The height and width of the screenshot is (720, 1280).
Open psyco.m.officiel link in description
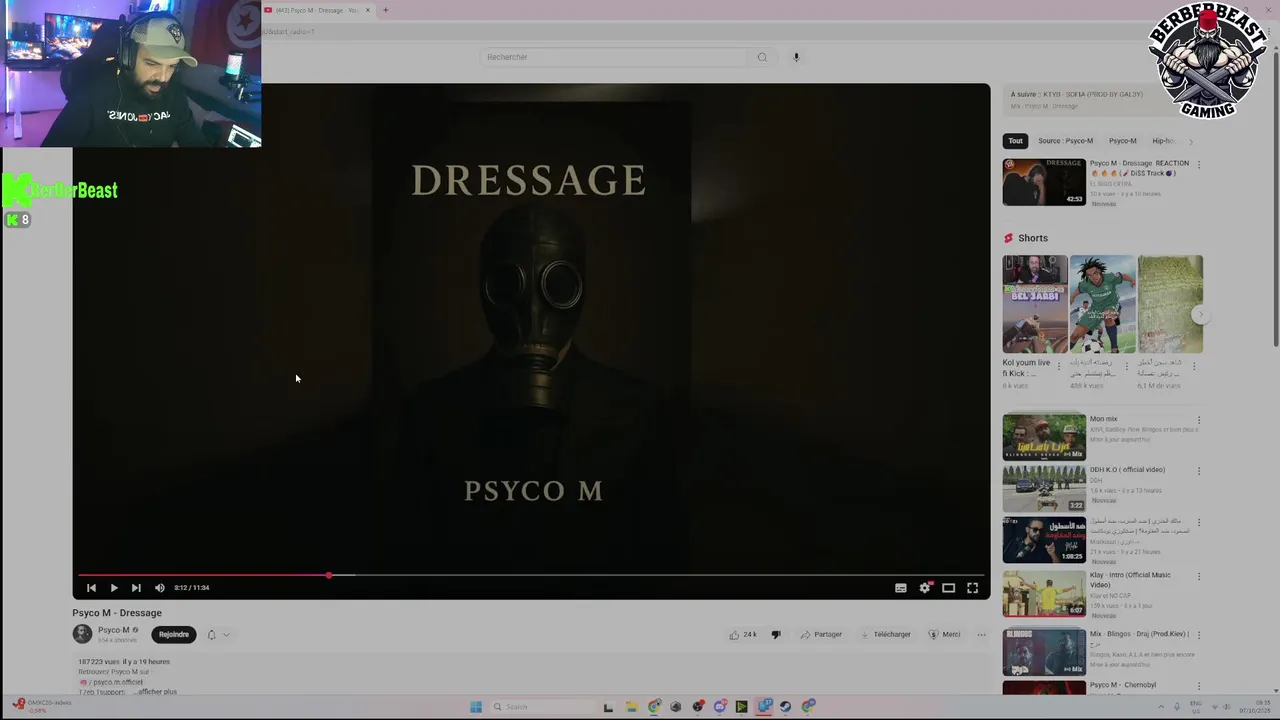(118, 682)
